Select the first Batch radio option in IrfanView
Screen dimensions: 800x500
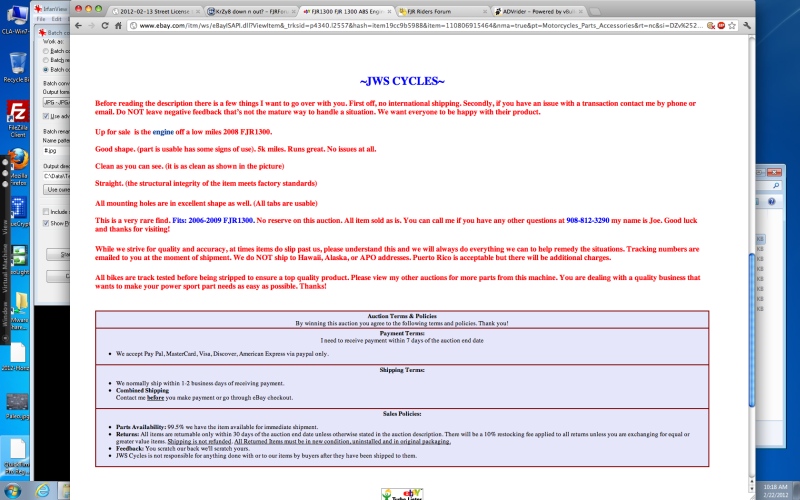[46, 51]
